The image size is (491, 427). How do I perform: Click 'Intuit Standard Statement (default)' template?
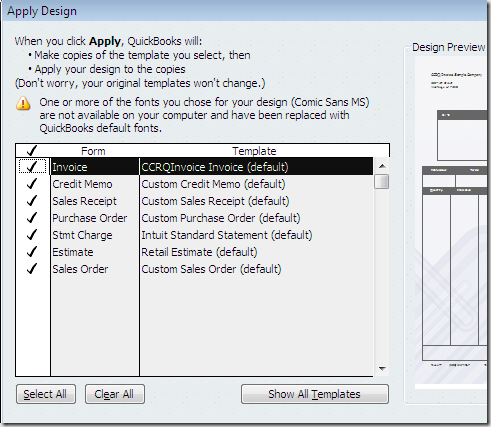tap(256, 235)
